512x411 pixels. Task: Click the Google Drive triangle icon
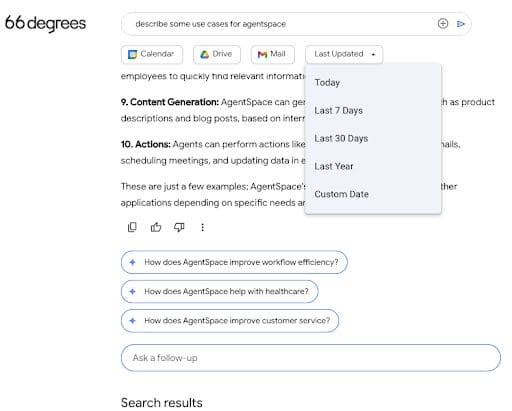point(204,54)
